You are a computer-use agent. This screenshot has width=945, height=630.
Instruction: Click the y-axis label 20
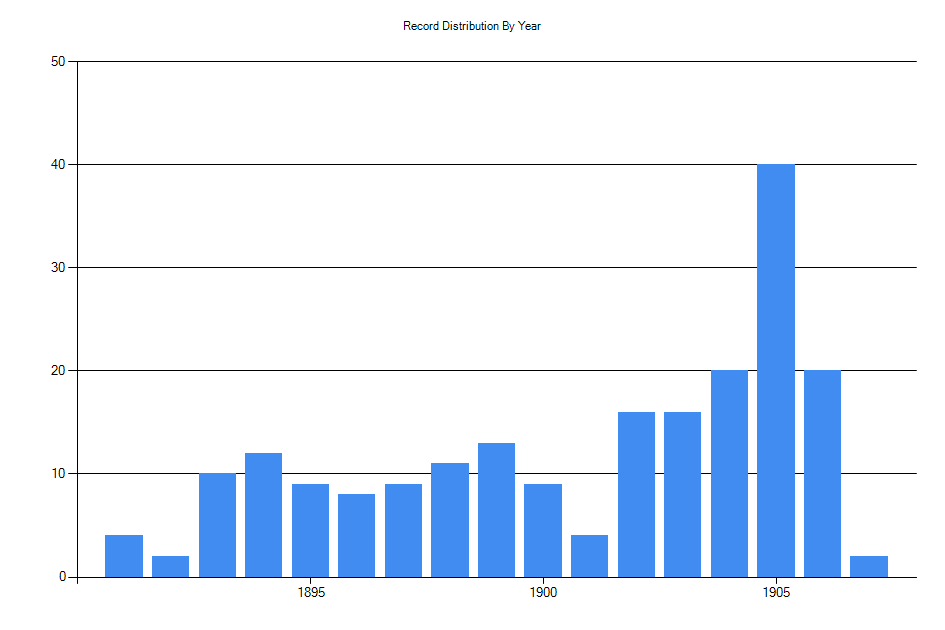pos(58,370)
